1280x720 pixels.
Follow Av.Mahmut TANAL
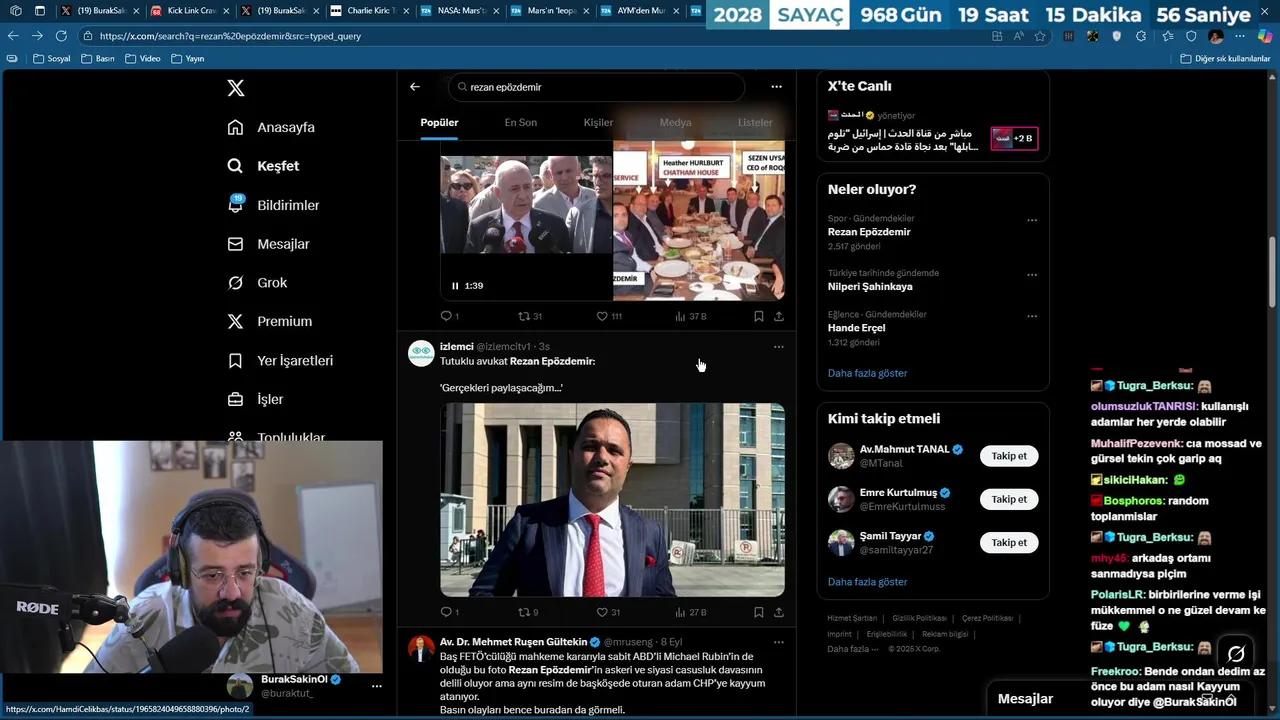pos(1009,456)
